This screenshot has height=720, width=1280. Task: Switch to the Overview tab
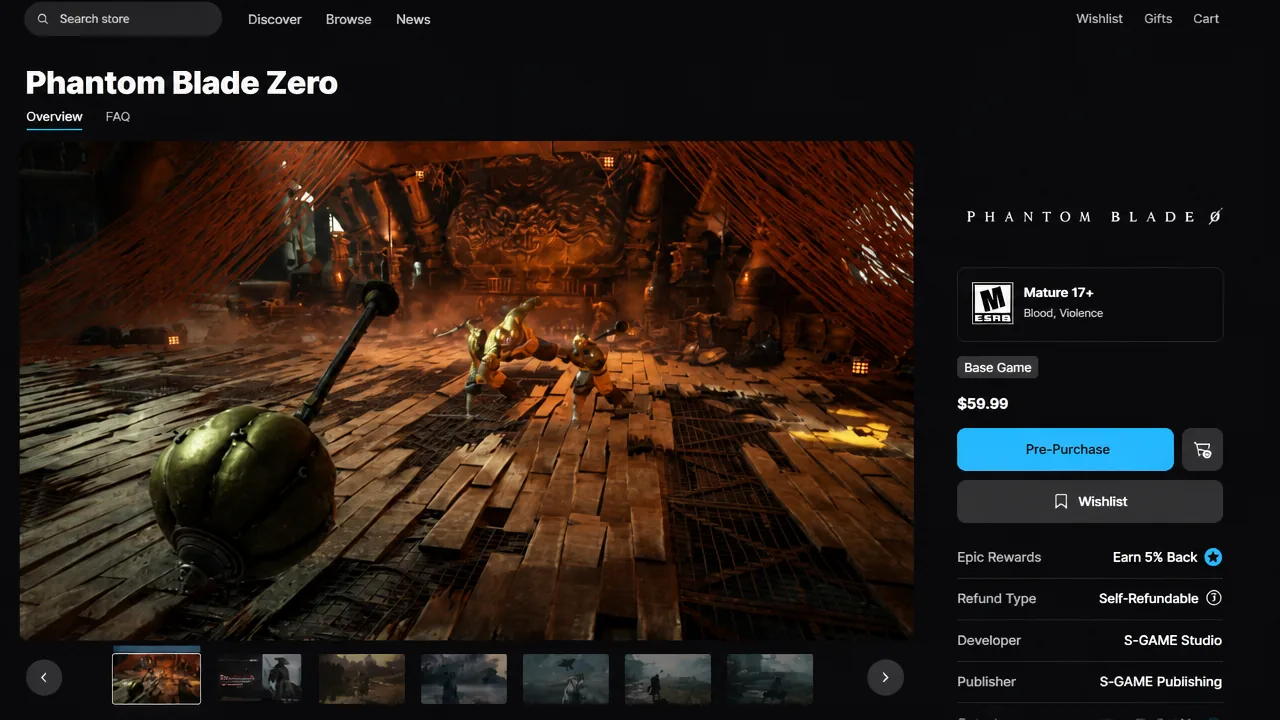(54, 117)
